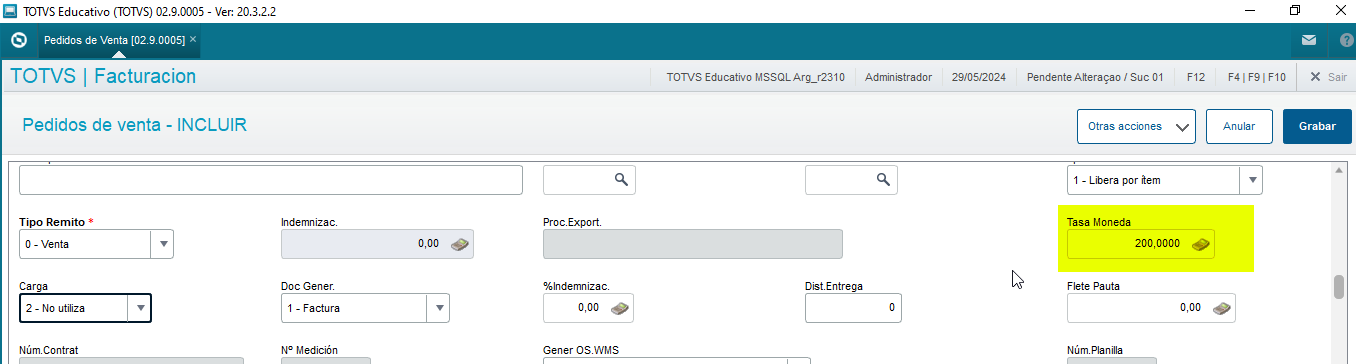This screenshot has width=1356, height=364.
Task: Click the Indemnizac. value field
Action: click(x=377, y=244)
